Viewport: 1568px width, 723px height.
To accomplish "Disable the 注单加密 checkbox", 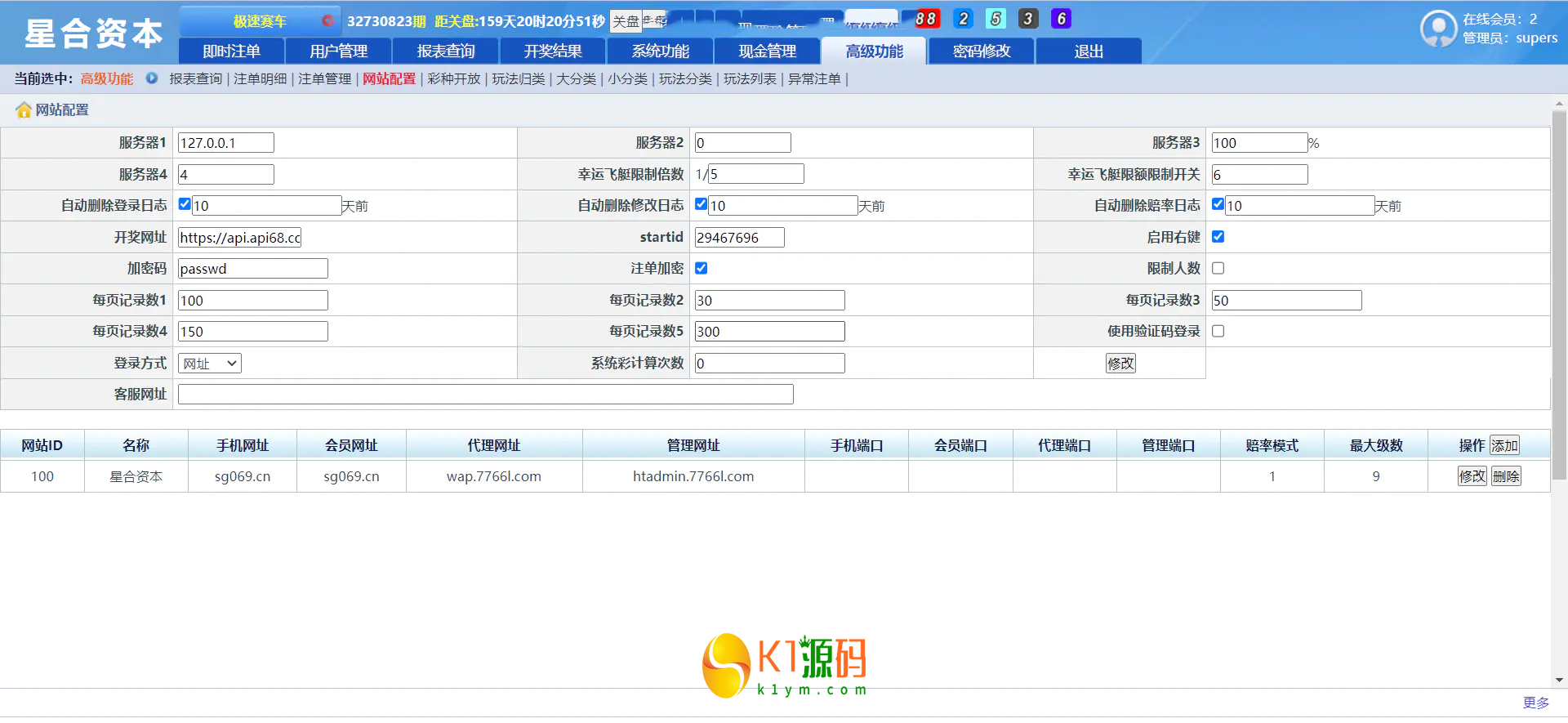I will (701, 268).
